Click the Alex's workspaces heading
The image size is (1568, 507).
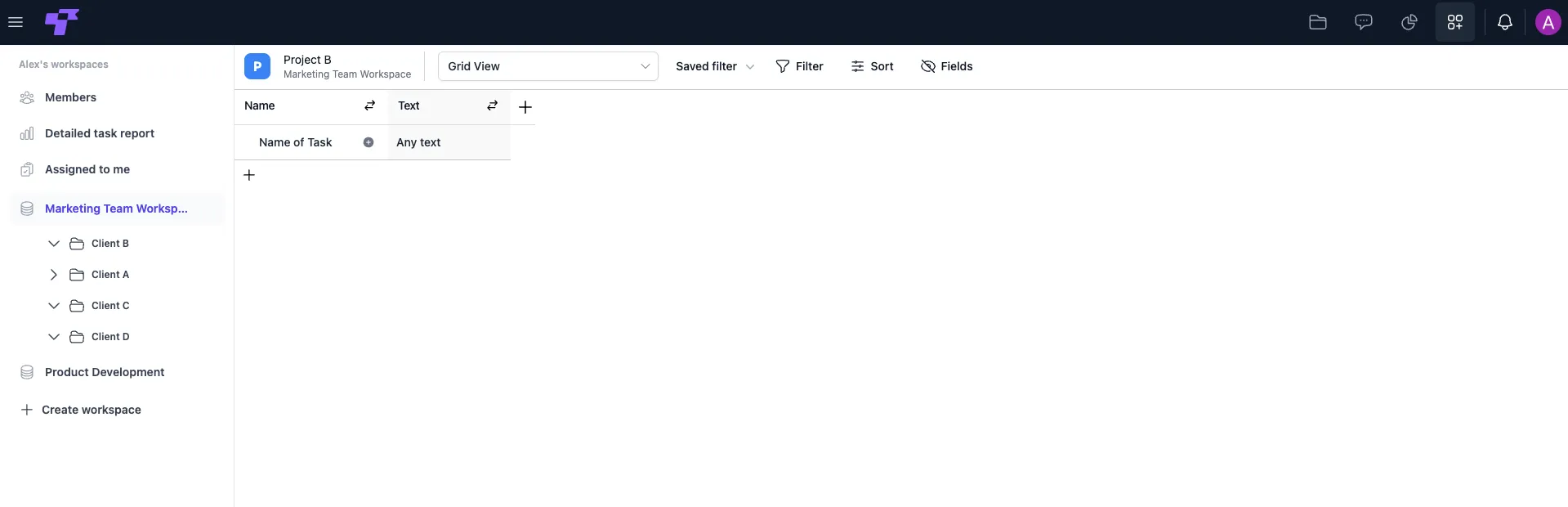pyautogui.click(x=64, y=65)
